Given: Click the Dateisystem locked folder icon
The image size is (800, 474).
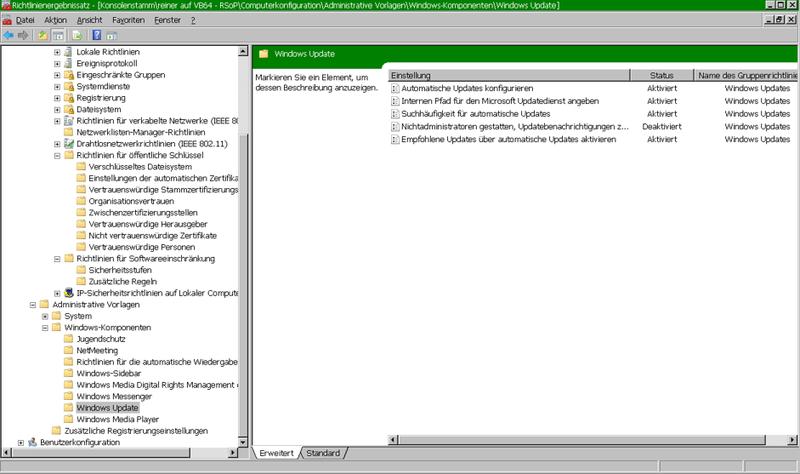Looking at the screenshot, I should click(69, 109).
